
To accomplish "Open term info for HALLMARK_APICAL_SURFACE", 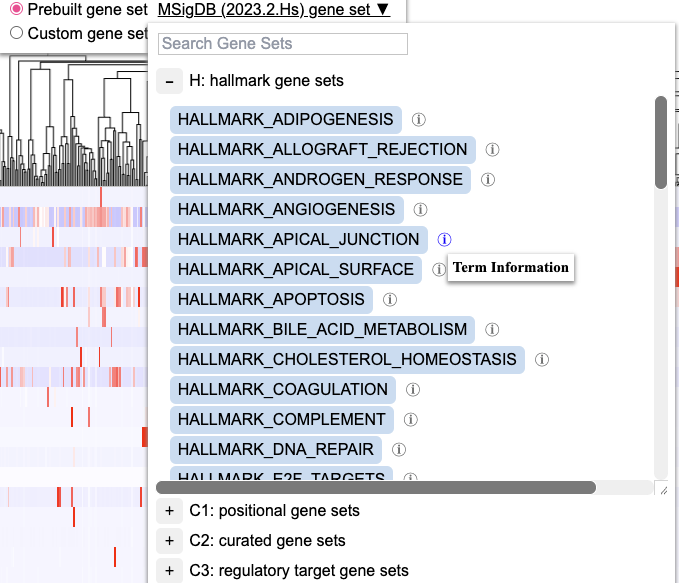I will (x=439, y=269).
